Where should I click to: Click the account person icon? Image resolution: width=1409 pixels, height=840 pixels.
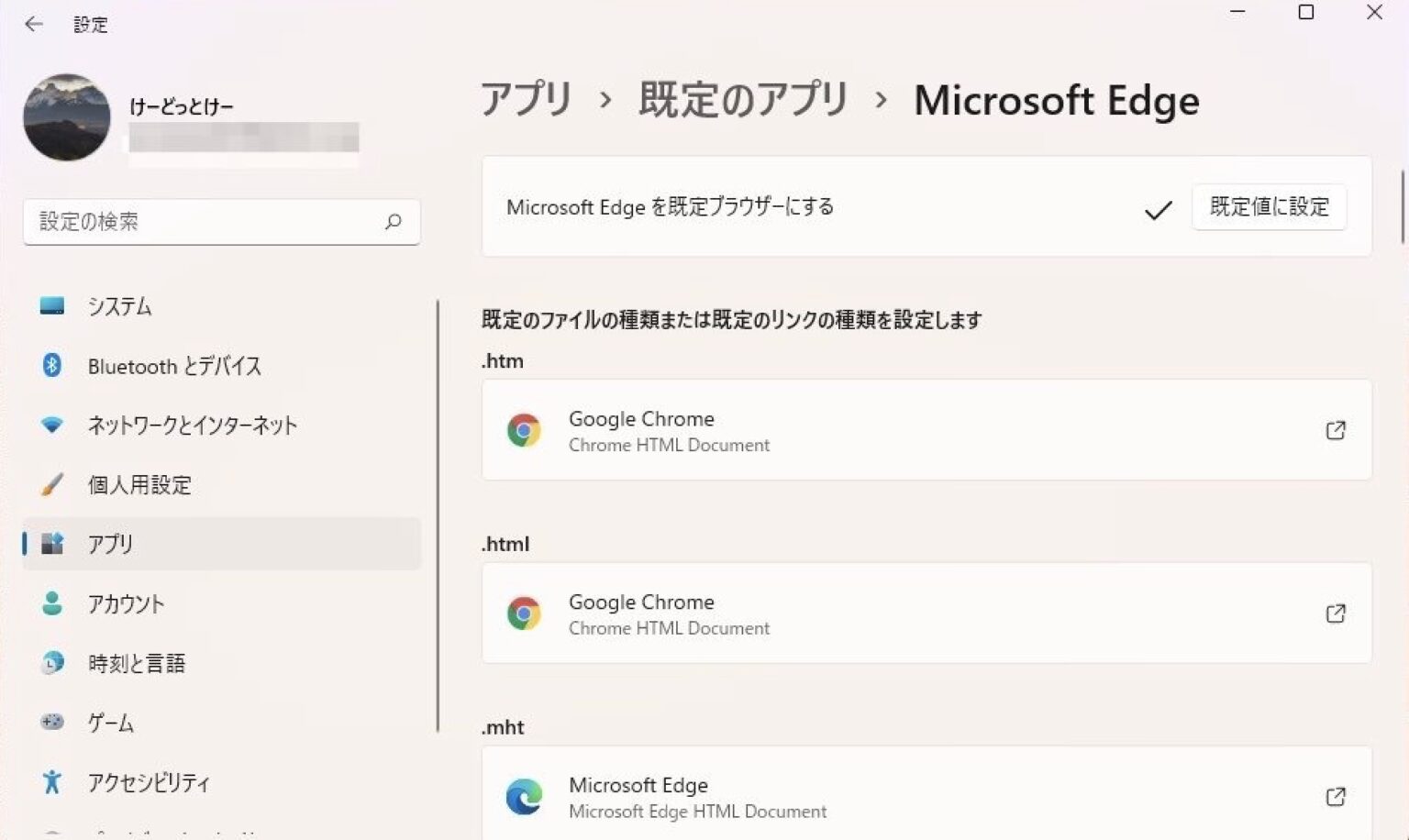point(52,603)
